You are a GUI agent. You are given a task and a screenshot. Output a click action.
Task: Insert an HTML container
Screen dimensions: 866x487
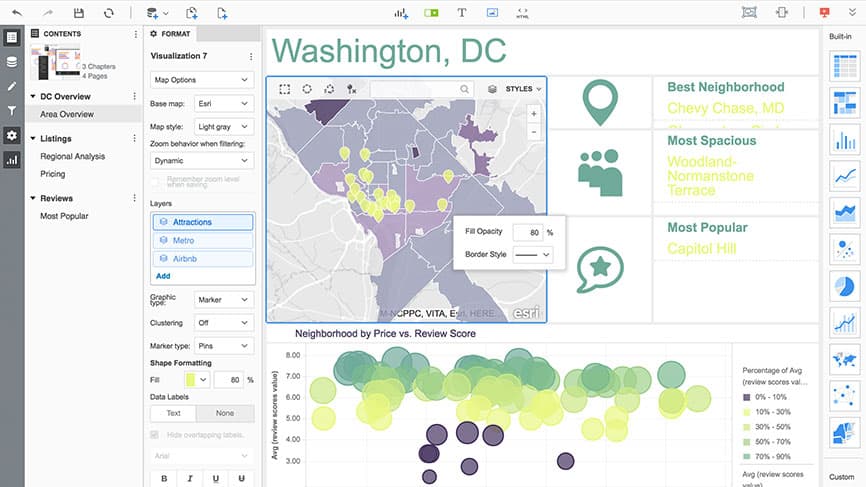522,13
